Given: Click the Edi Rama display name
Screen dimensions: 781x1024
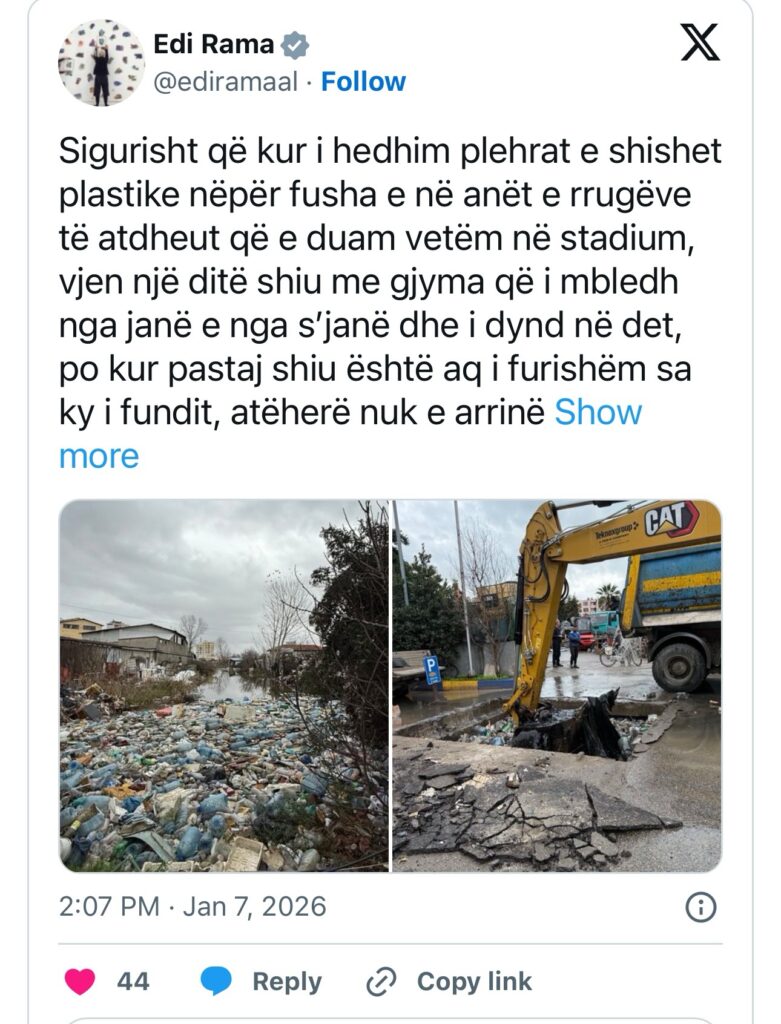Looking at the screenshot, I should coord(214,44).
